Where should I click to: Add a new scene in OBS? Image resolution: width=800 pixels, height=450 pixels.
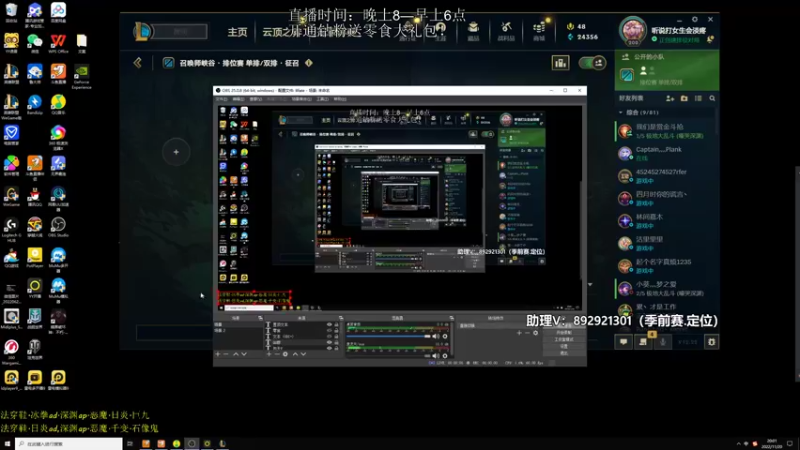click(218, 354)
